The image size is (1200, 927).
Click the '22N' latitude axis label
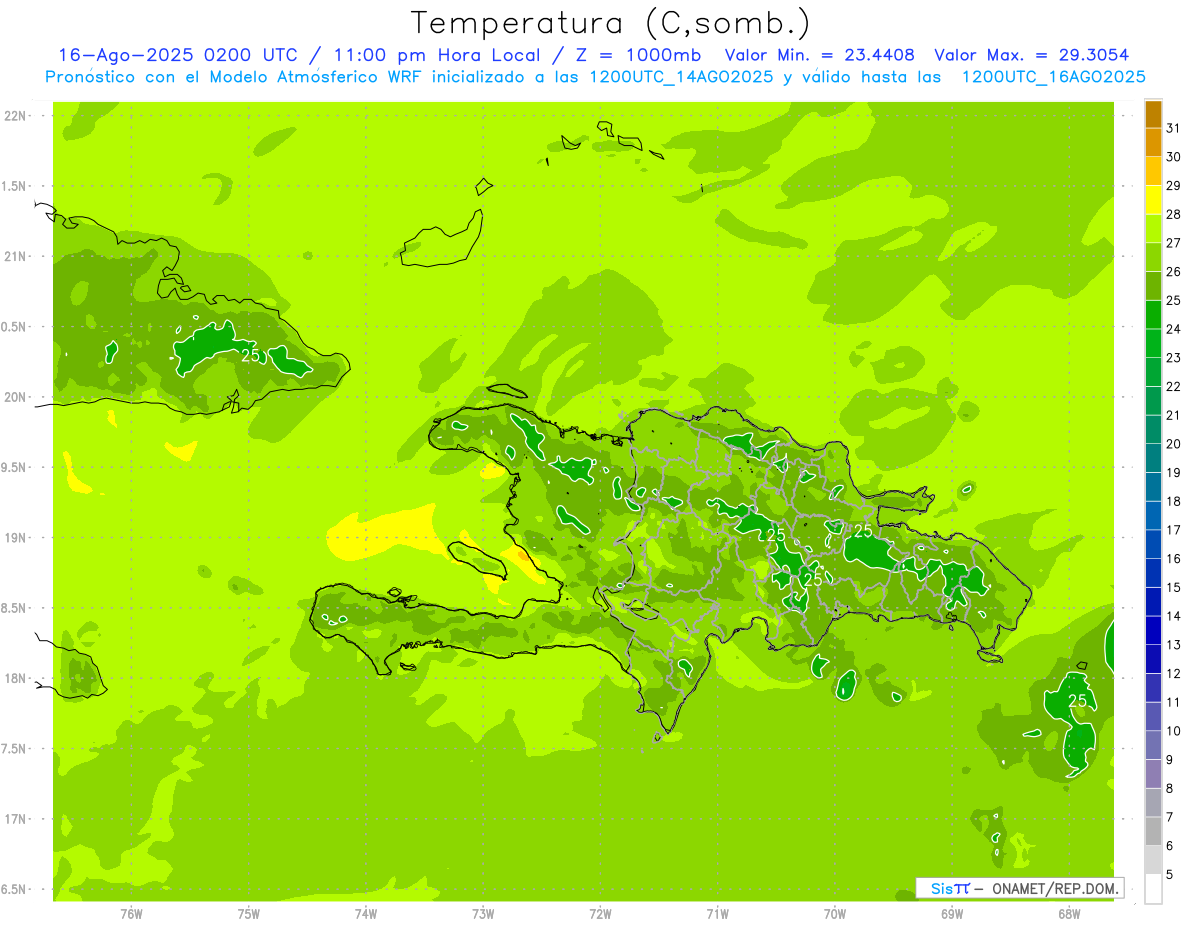16,115
